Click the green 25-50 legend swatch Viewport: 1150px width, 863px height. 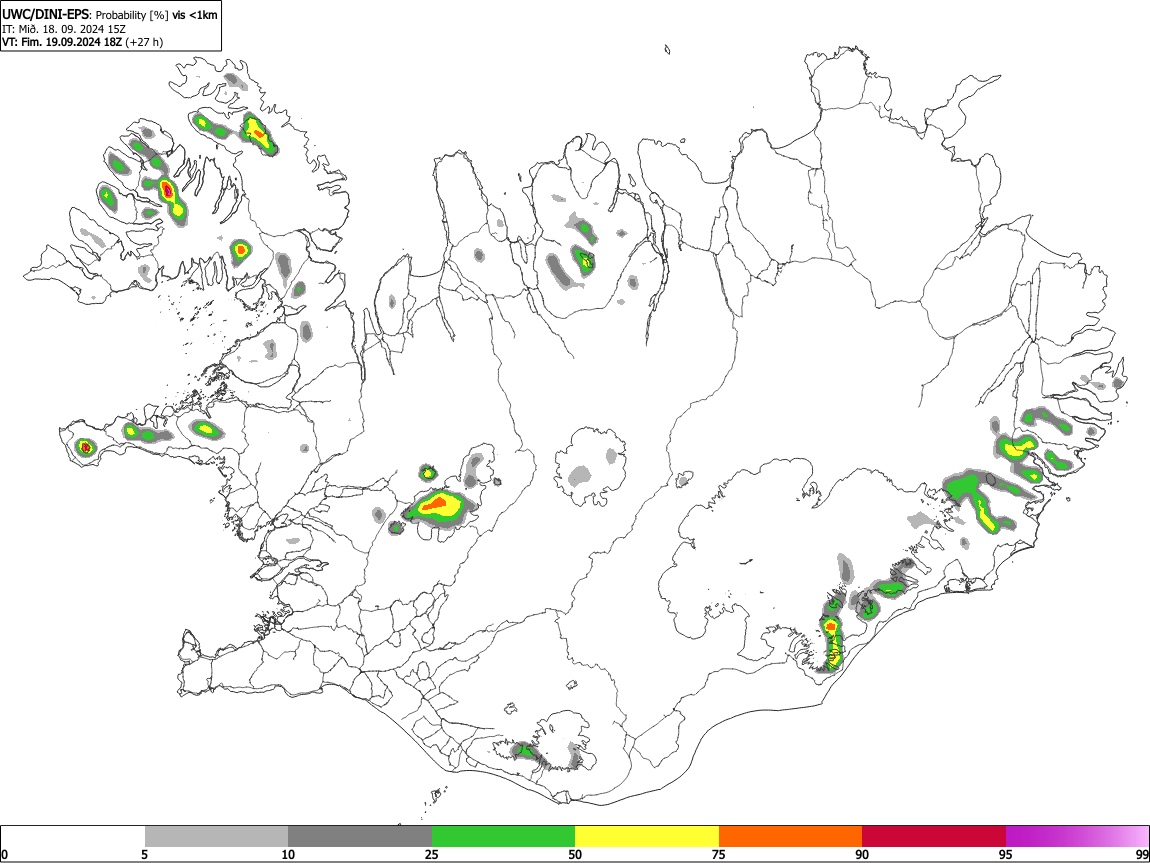(x=503, y=836)
